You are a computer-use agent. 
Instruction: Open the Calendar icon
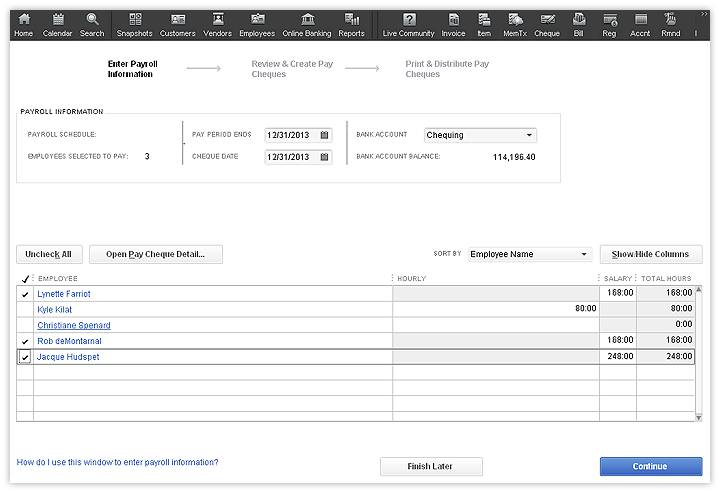click(x=57, y=25)
